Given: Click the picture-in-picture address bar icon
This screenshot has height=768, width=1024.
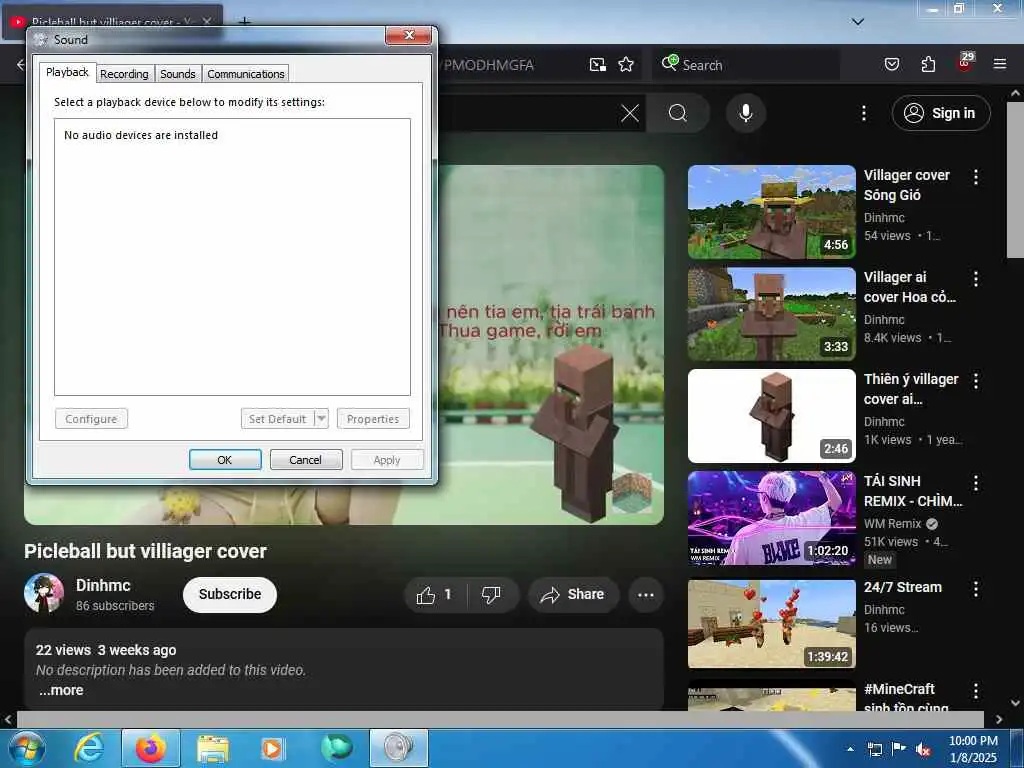Looking at the screenshot, I should pos(598,65).
